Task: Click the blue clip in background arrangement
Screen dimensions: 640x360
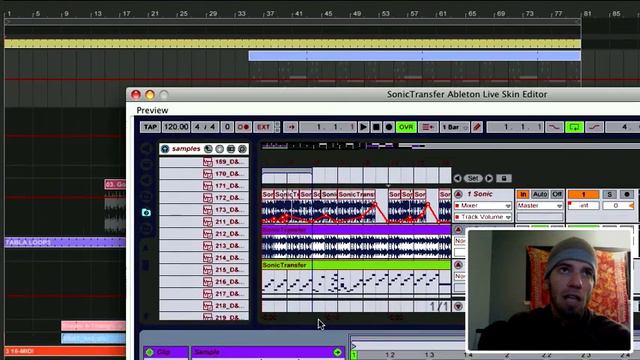Action: pos(414,56)
